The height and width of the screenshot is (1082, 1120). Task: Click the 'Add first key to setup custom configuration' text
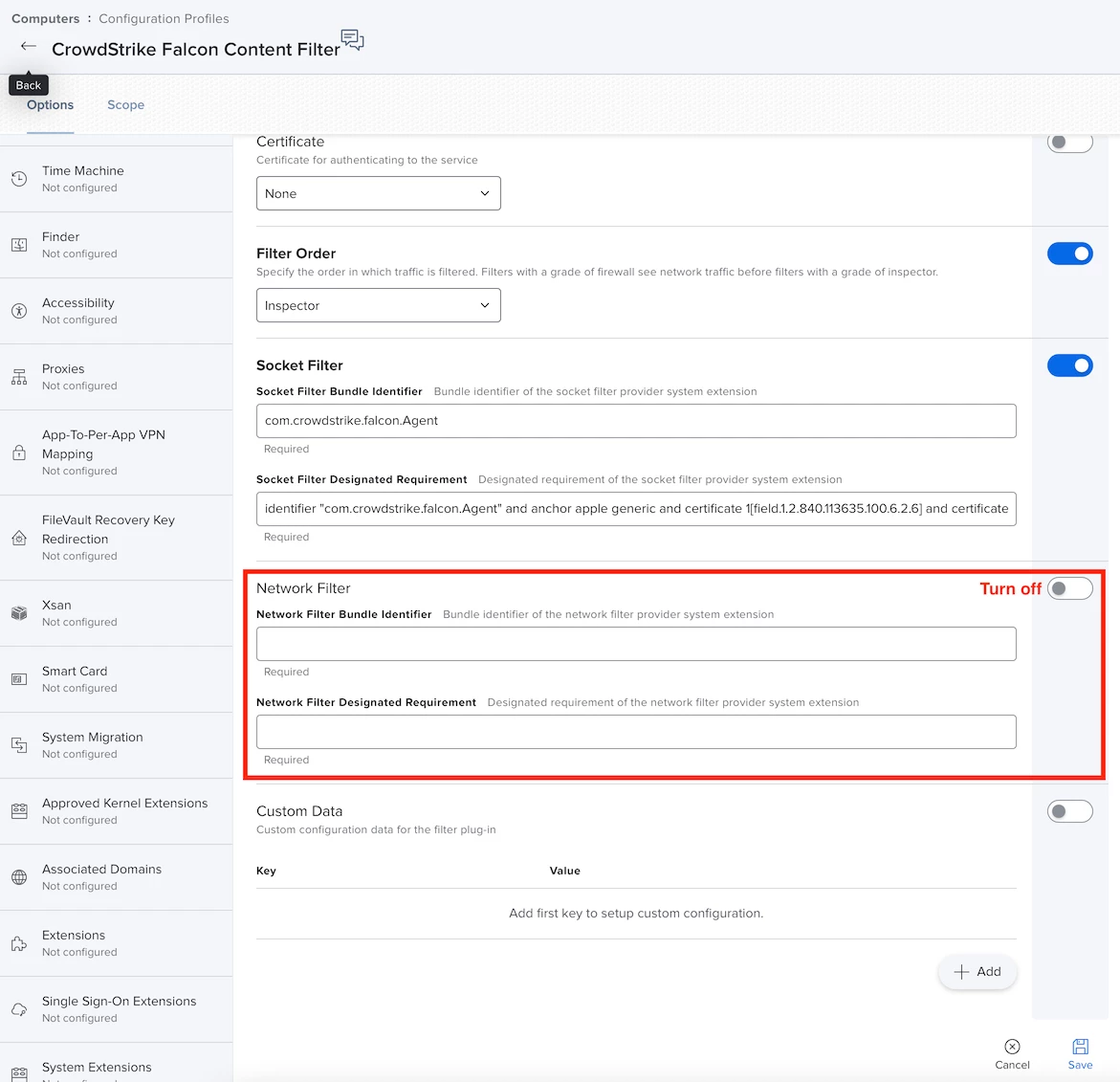click(636, 914)
